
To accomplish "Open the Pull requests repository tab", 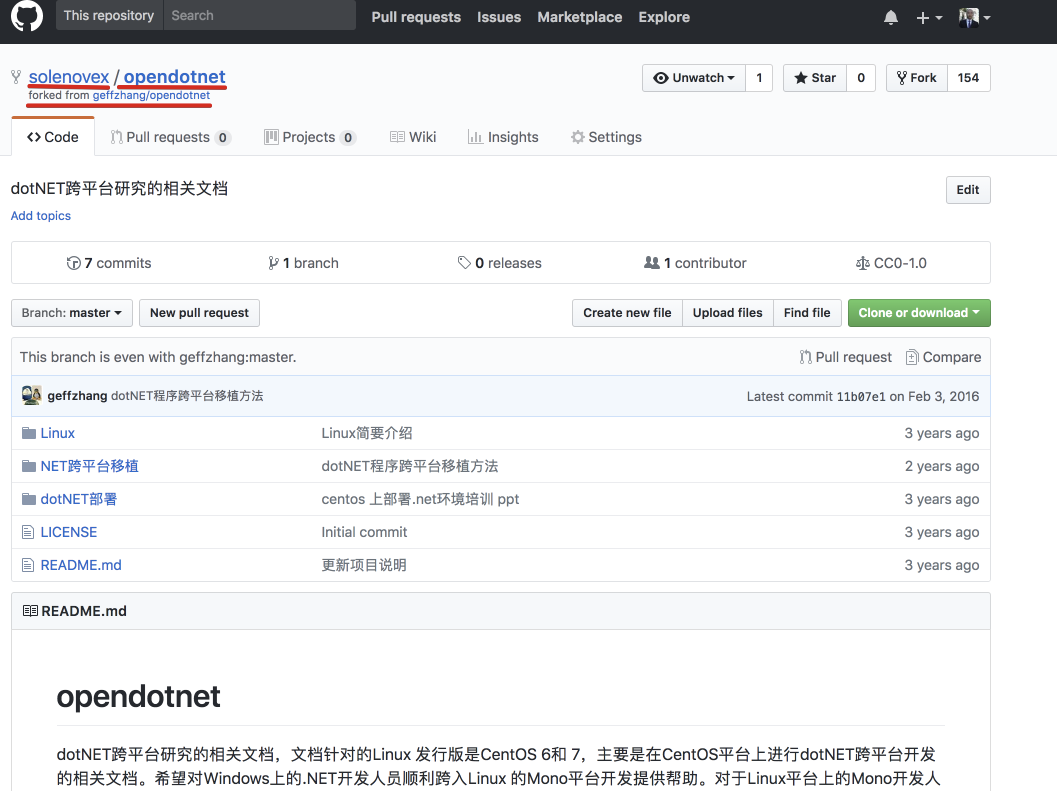I will click(x=171, y=137).
